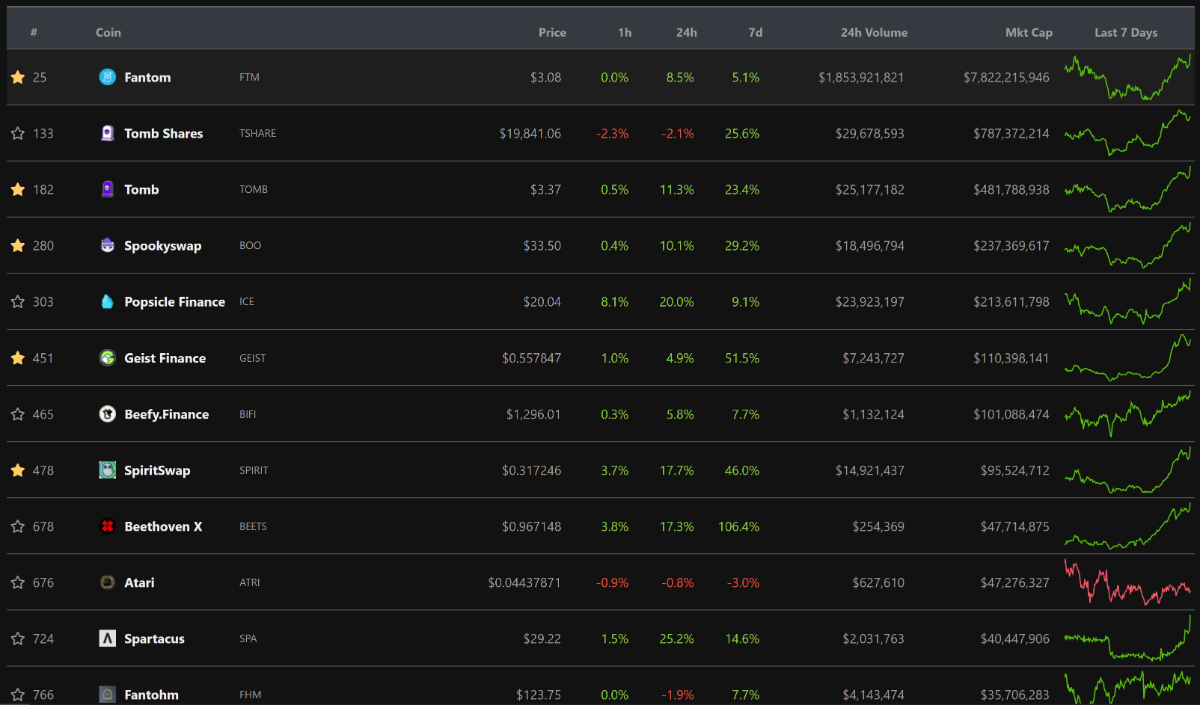Viewport: 1200px width, 705px height.
Task: Click the Popsicle Finance droplet logo
Action: click(x=107, y=301)
